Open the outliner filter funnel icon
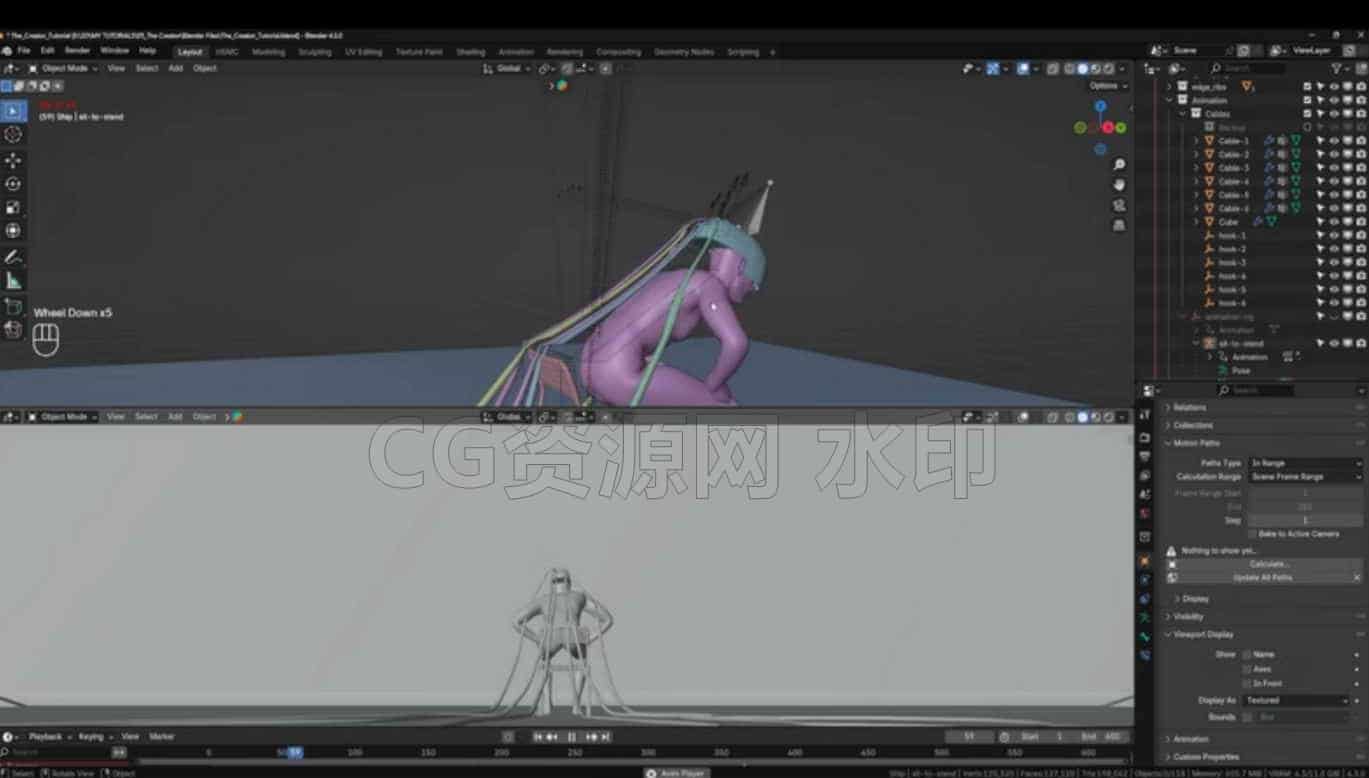Viewport: 1369px width, 778px height. coord(1337,68)
